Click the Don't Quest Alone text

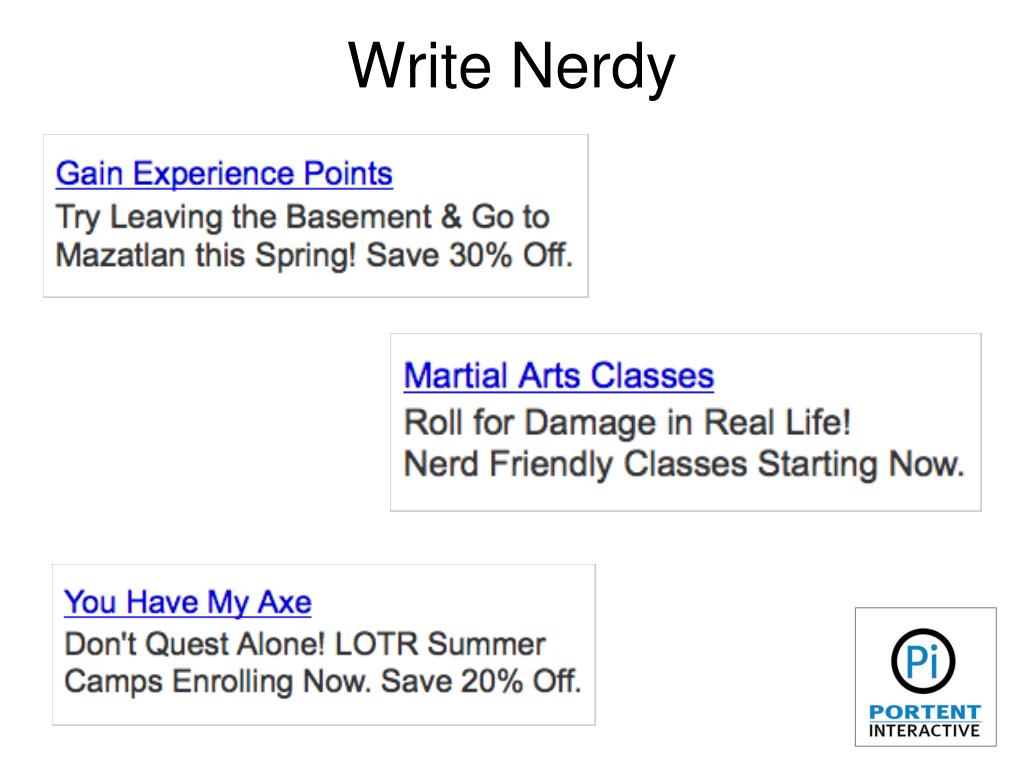(195, 645)
